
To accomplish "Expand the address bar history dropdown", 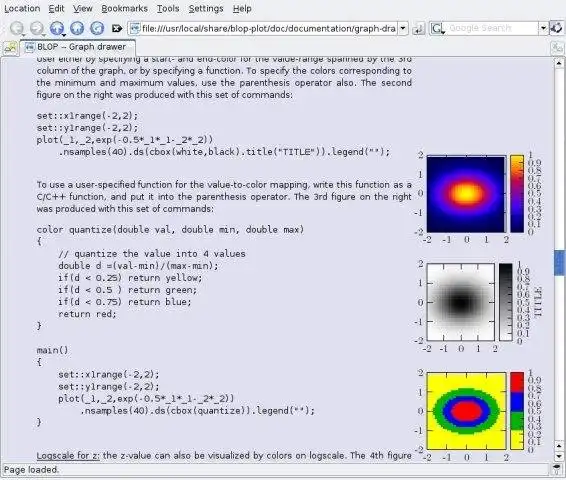I will pyautogui.click(x=403, y=28).
